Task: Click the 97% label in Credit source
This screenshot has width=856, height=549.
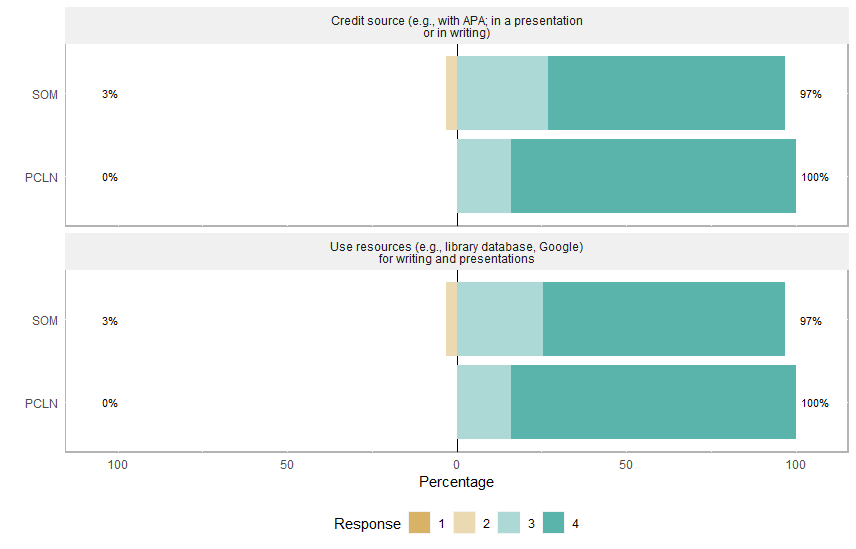Action: [810, 95]
